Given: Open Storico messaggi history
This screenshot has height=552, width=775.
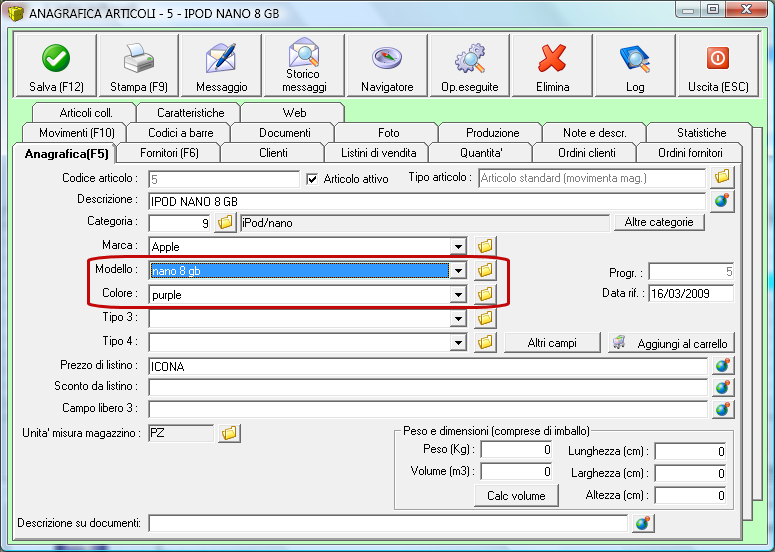Looking at the screenshot, I should click(304, 65).
